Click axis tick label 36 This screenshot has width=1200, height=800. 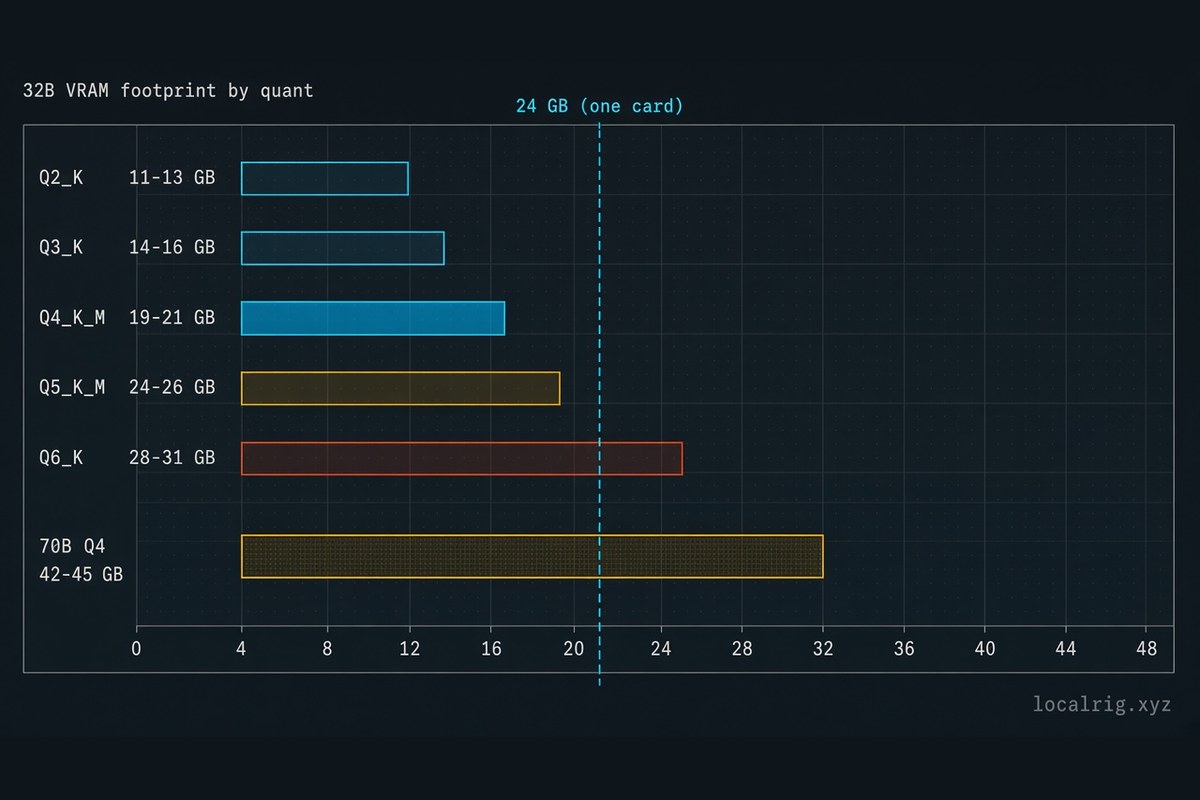click(904, 649)
